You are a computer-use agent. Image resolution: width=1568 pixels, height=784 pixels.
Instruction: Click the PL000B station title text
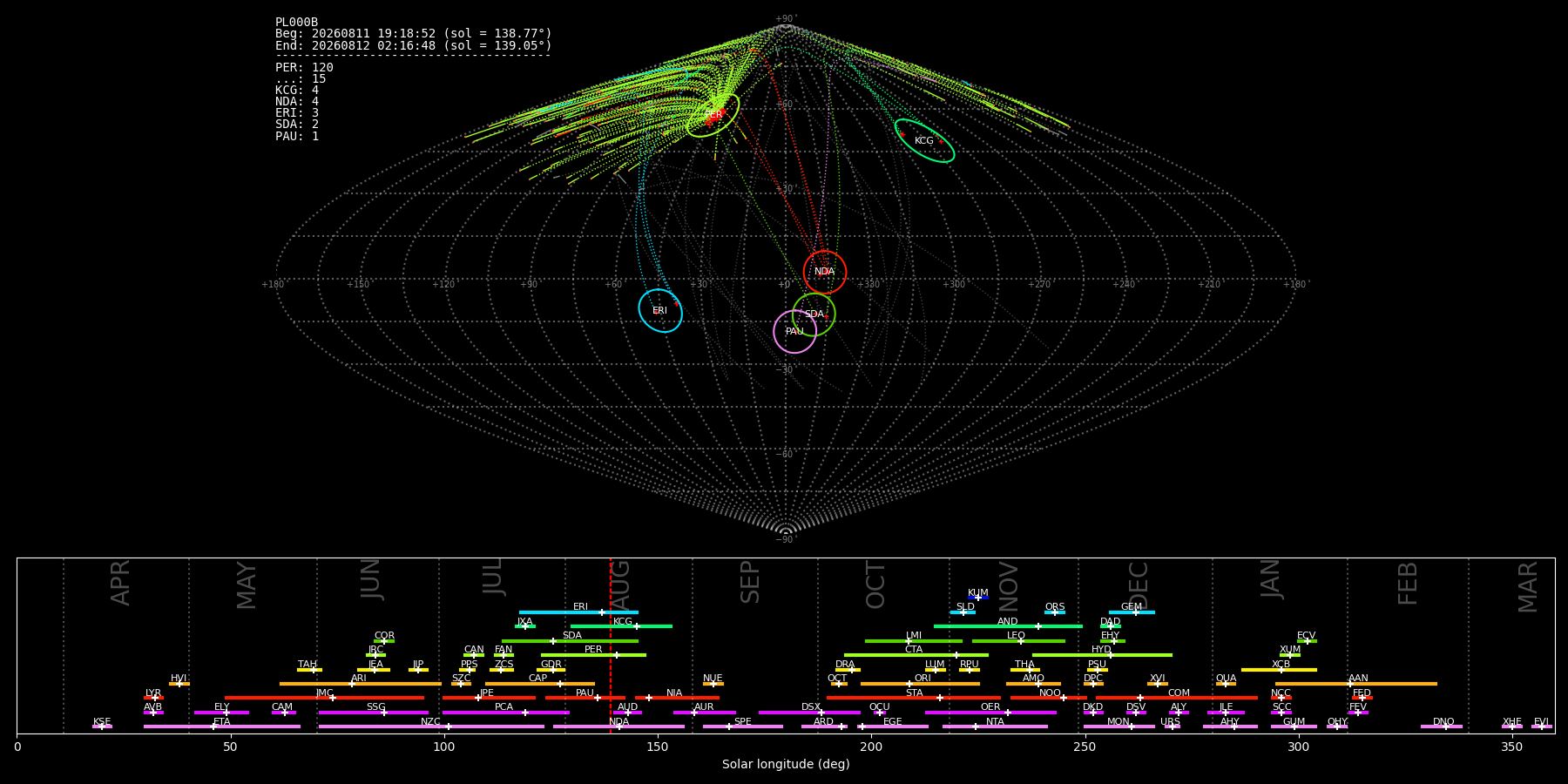tap(296, 22)
